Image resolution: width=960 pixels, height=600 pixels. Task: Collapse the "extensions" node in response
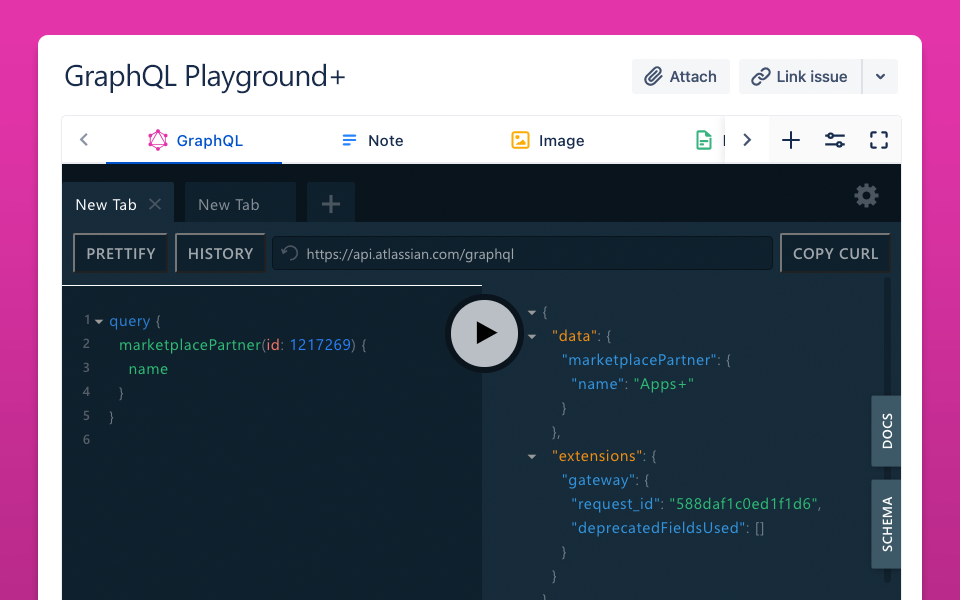(x=532, y=457)
